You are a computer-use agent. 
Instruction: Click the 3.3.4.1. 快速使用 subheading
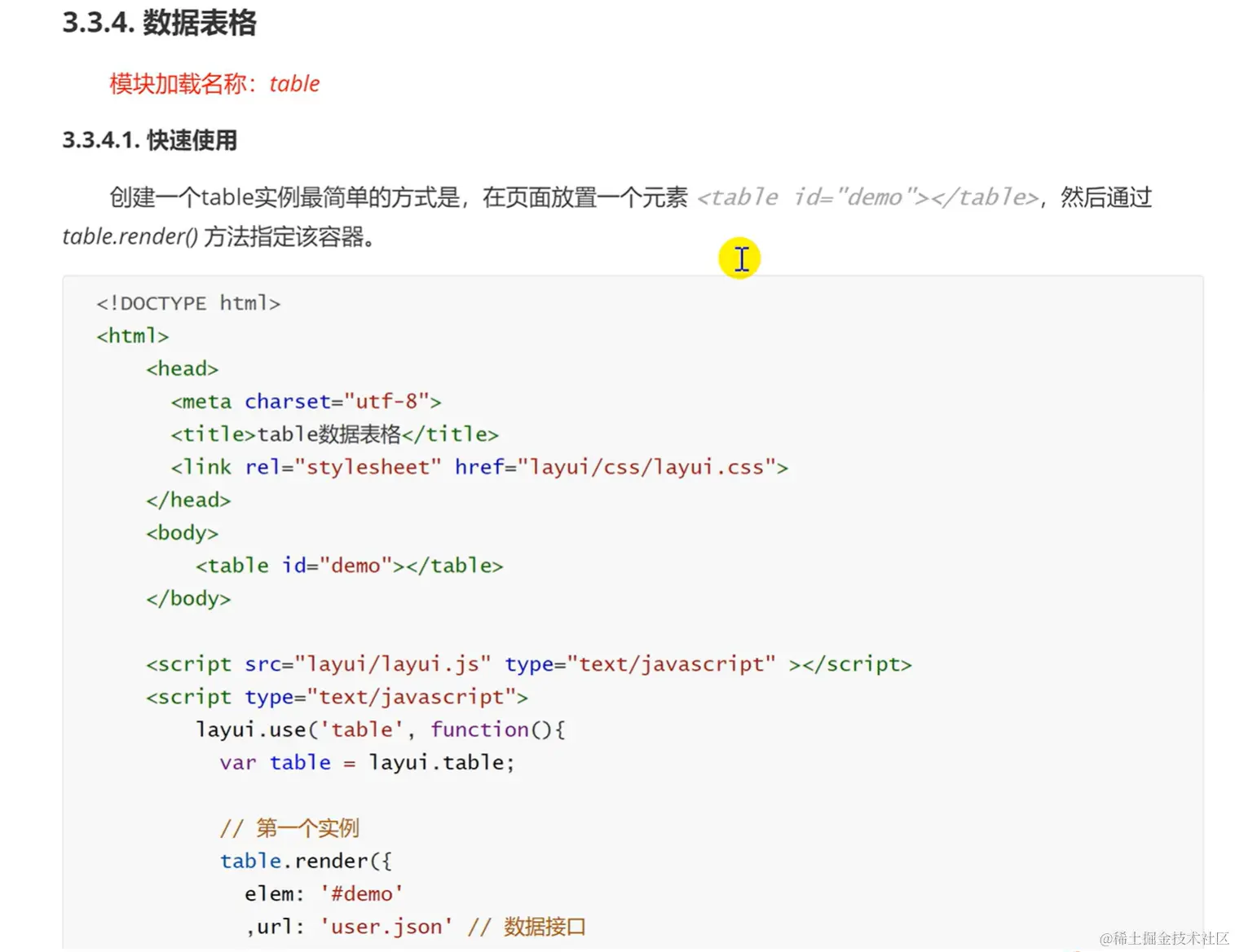point(149,140)
